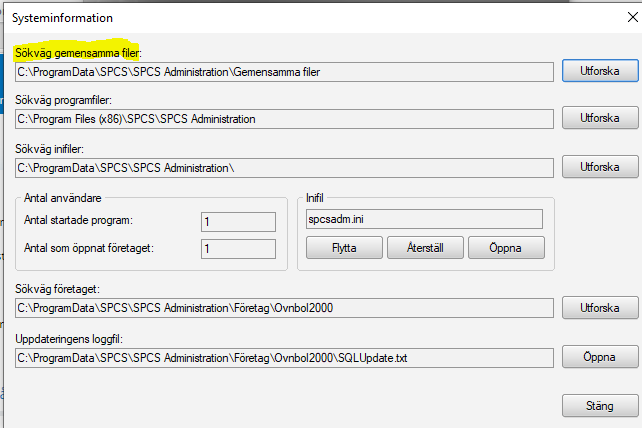Click the Återställ button
The image size is (642, 428).
(424, 247)
